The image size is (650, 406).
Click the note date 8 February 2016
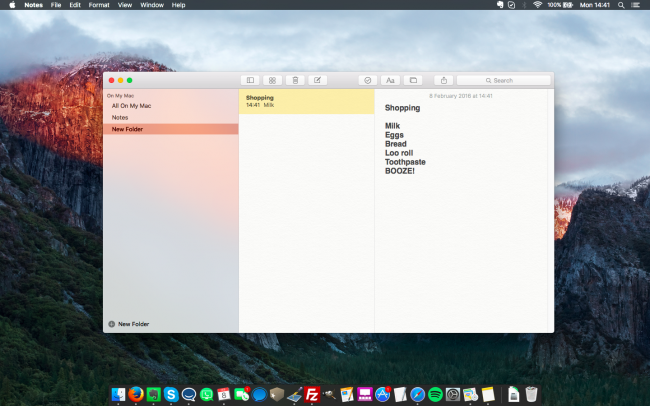pos(461,96)
